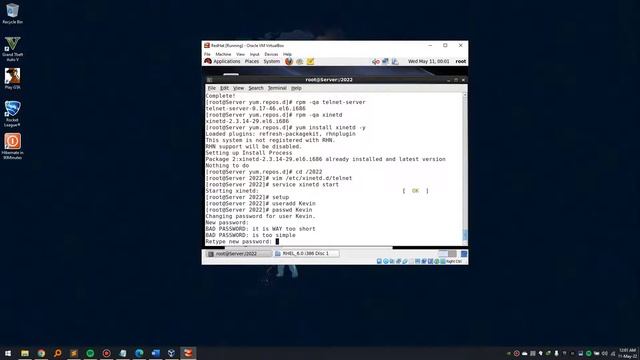Image resolution: width=640 pixels, height=360 pixels.
Task: Click the mail launcher icon in GNOME panel
Action: point(300,62)
